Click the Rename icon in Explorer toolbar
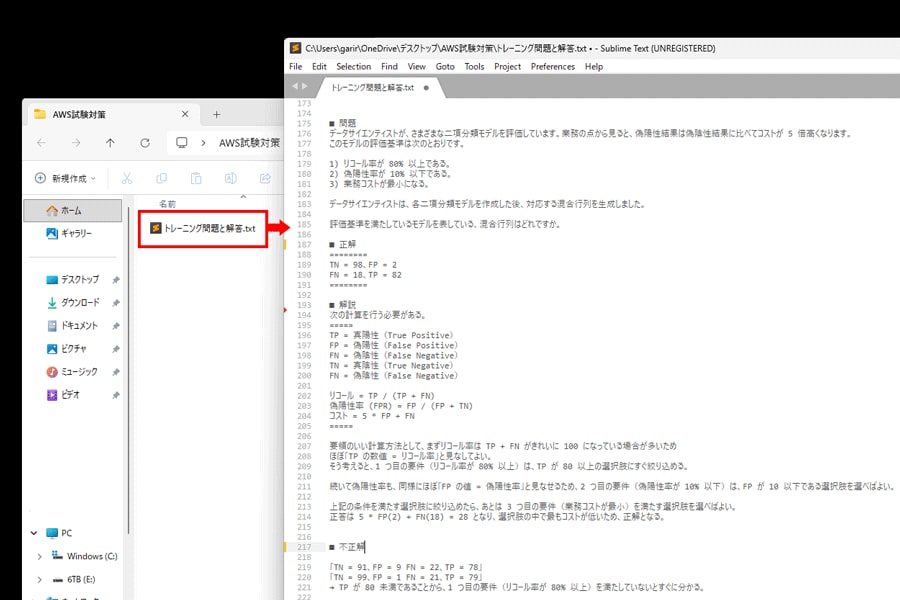Viewport: 900px width, 600px height. pos(230,179)
